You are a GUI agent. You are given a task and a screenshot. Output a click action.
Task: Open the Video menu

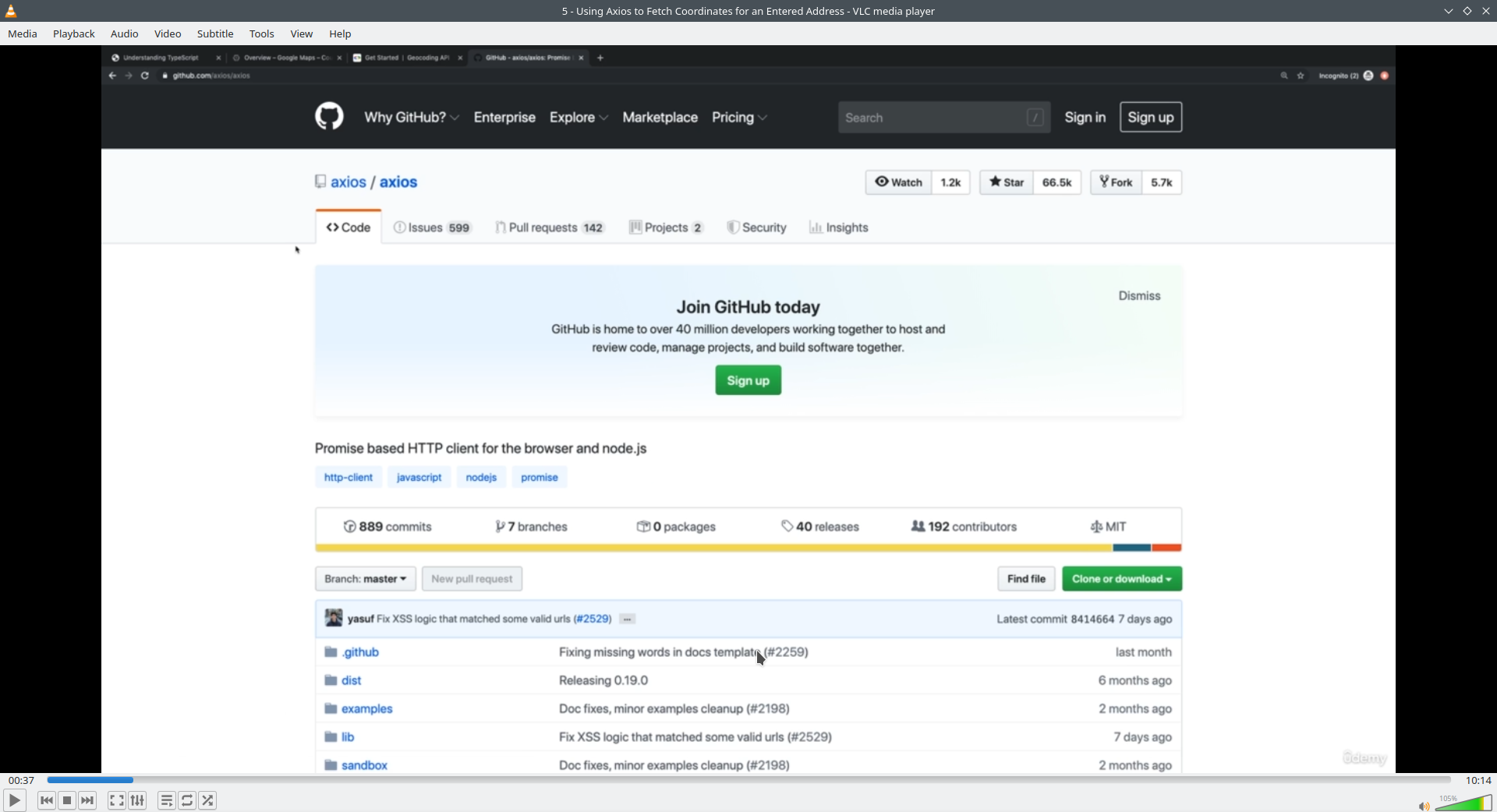click(x=168, y=34)
